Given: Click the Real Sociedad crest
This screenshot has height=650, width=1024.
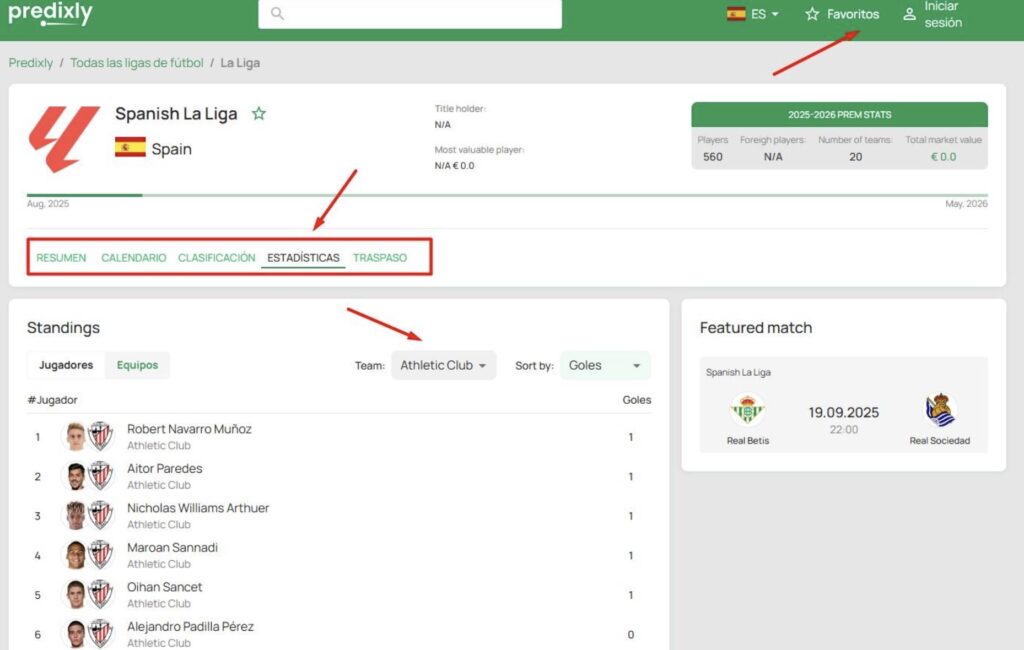Looking at the screenshot, I should coord(940,408).
